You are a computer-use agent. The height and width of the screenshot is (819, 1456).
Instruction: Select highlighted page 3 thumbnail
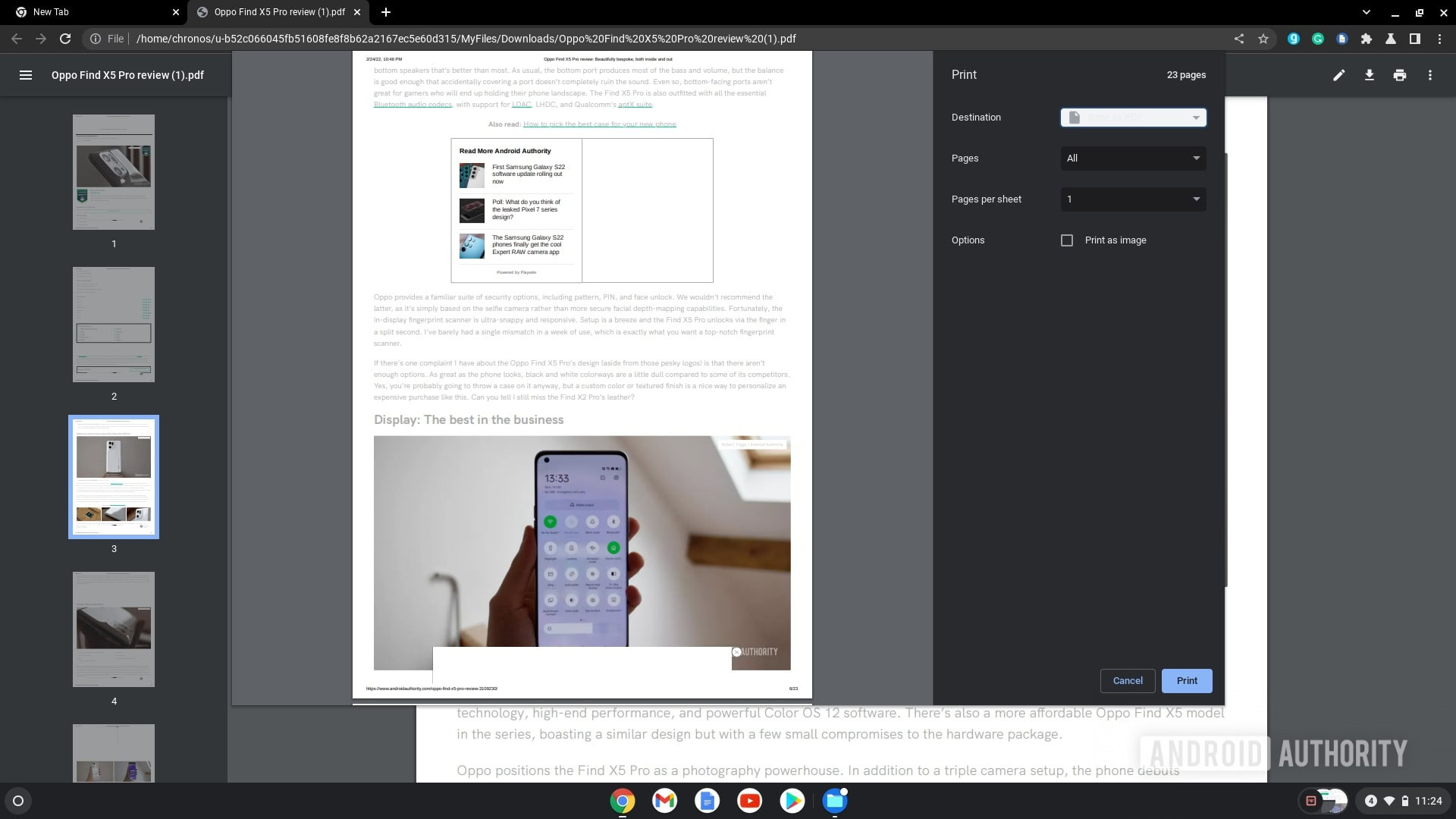(114, 477)
